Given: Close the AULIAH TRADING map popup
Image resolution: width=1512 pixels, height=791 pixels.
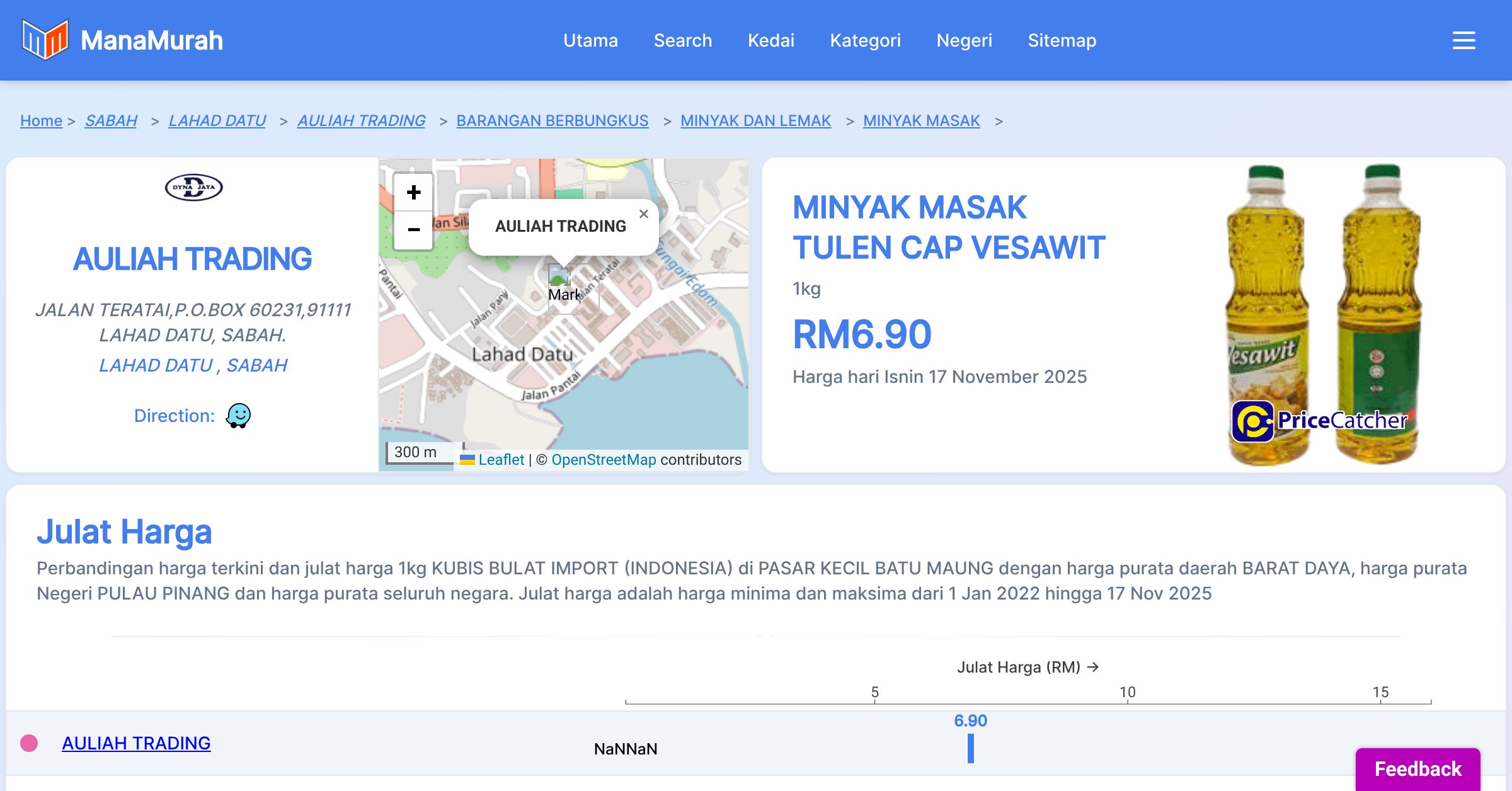Looking at the screenshot, I should pyautogui.click(x=643, y=214).
